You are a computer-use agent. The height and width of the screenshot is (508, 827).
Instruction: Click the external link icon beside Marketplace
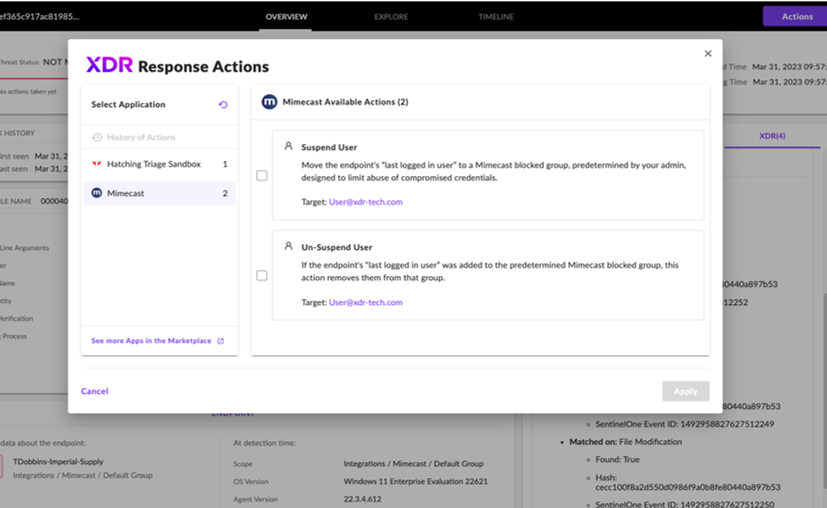coord(221,341)
